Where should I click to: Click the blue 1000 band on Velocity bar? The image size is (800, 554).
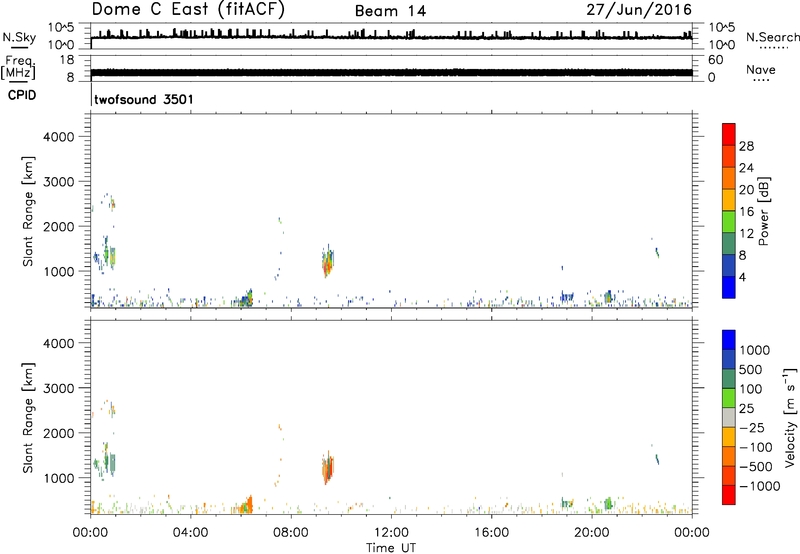tap(729, 340)
